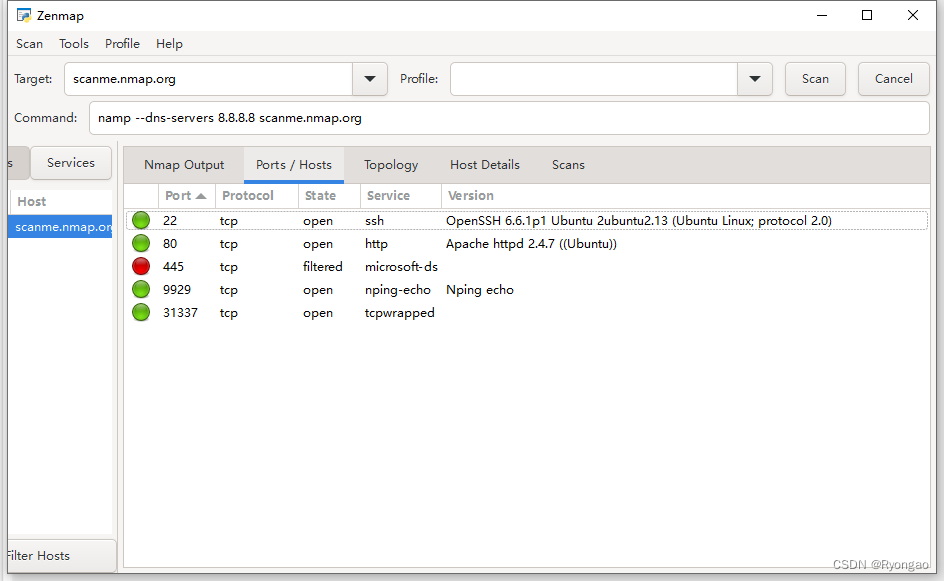Open the Target dropdown arrow
The width and height of the screenshot is (944, 581).
point(370,79)
